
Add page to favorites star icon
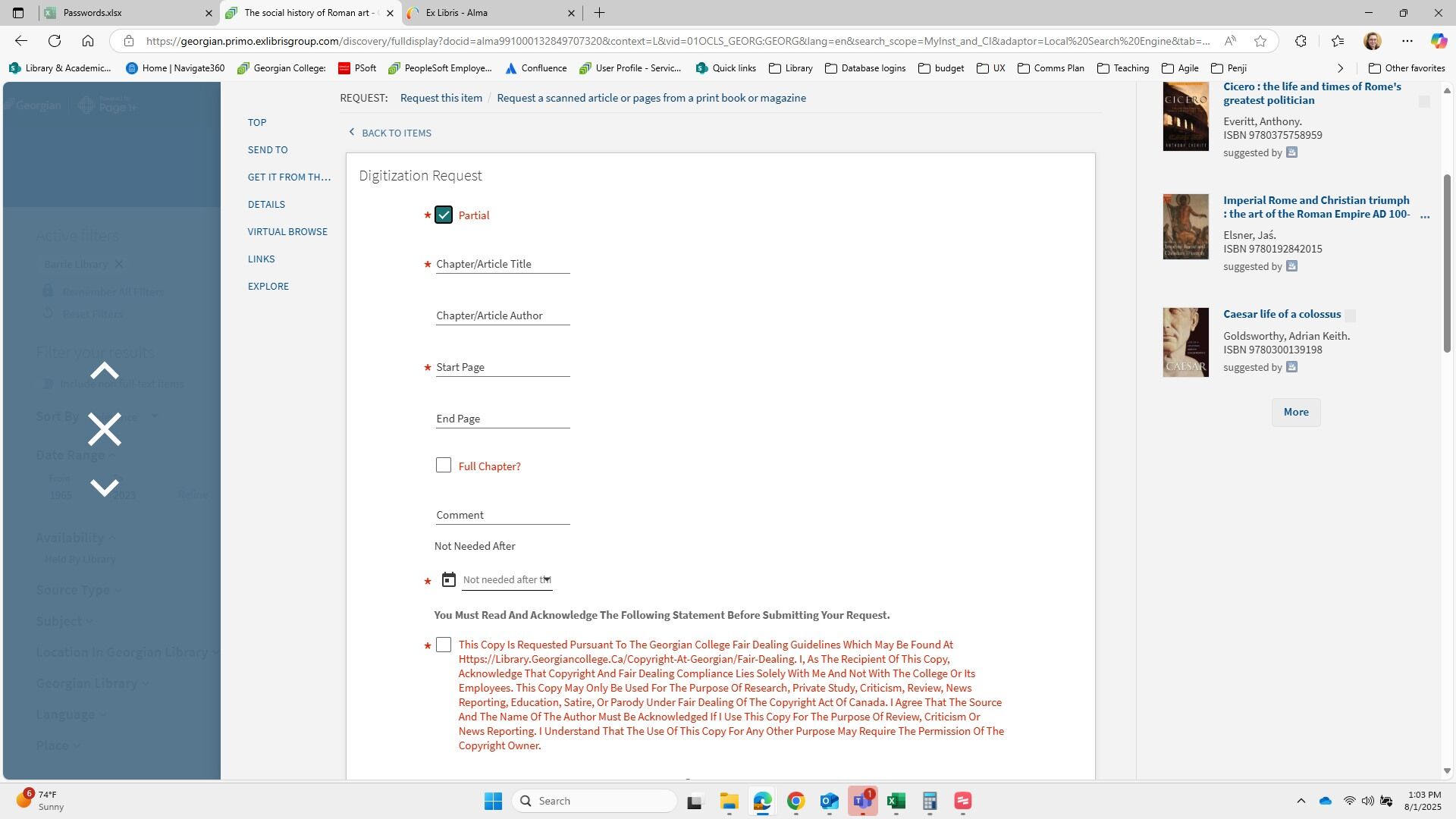[x=1260, y=41]
